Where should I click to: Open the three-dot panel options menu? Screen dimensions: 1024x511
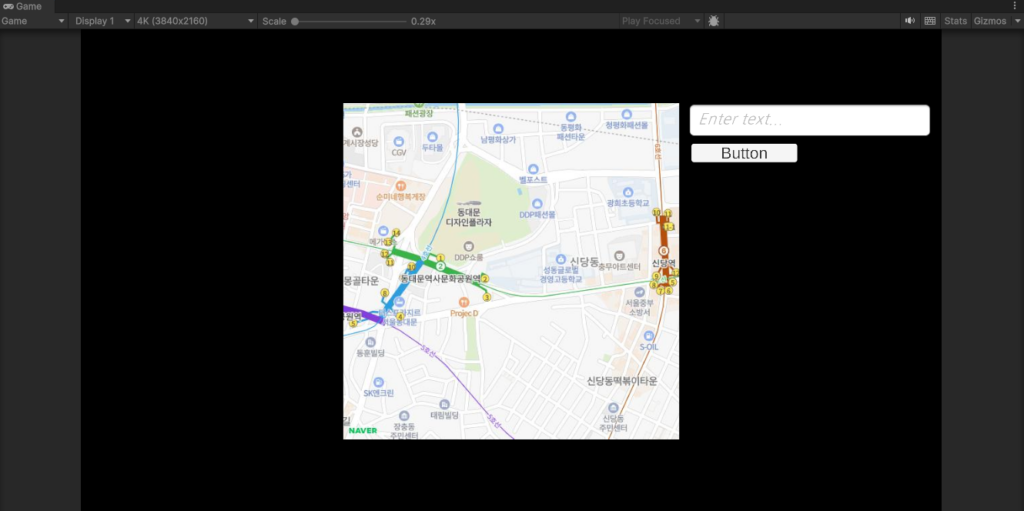click(1015, 6)
